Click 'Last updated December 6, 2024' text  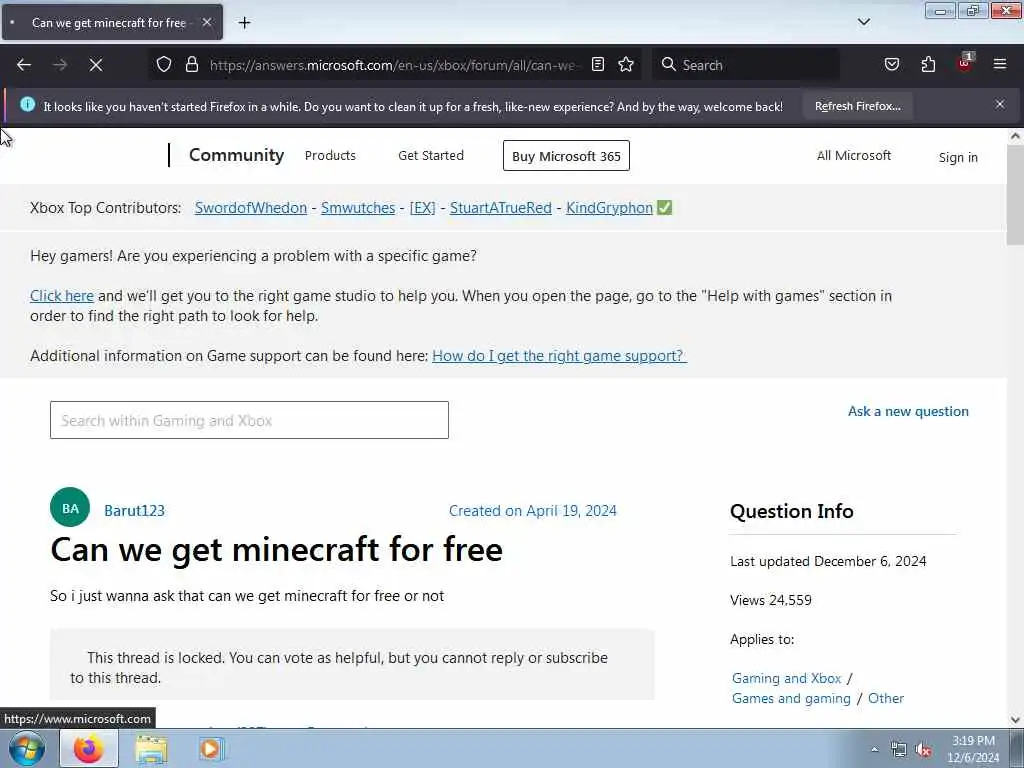click(x=828, y=561)
